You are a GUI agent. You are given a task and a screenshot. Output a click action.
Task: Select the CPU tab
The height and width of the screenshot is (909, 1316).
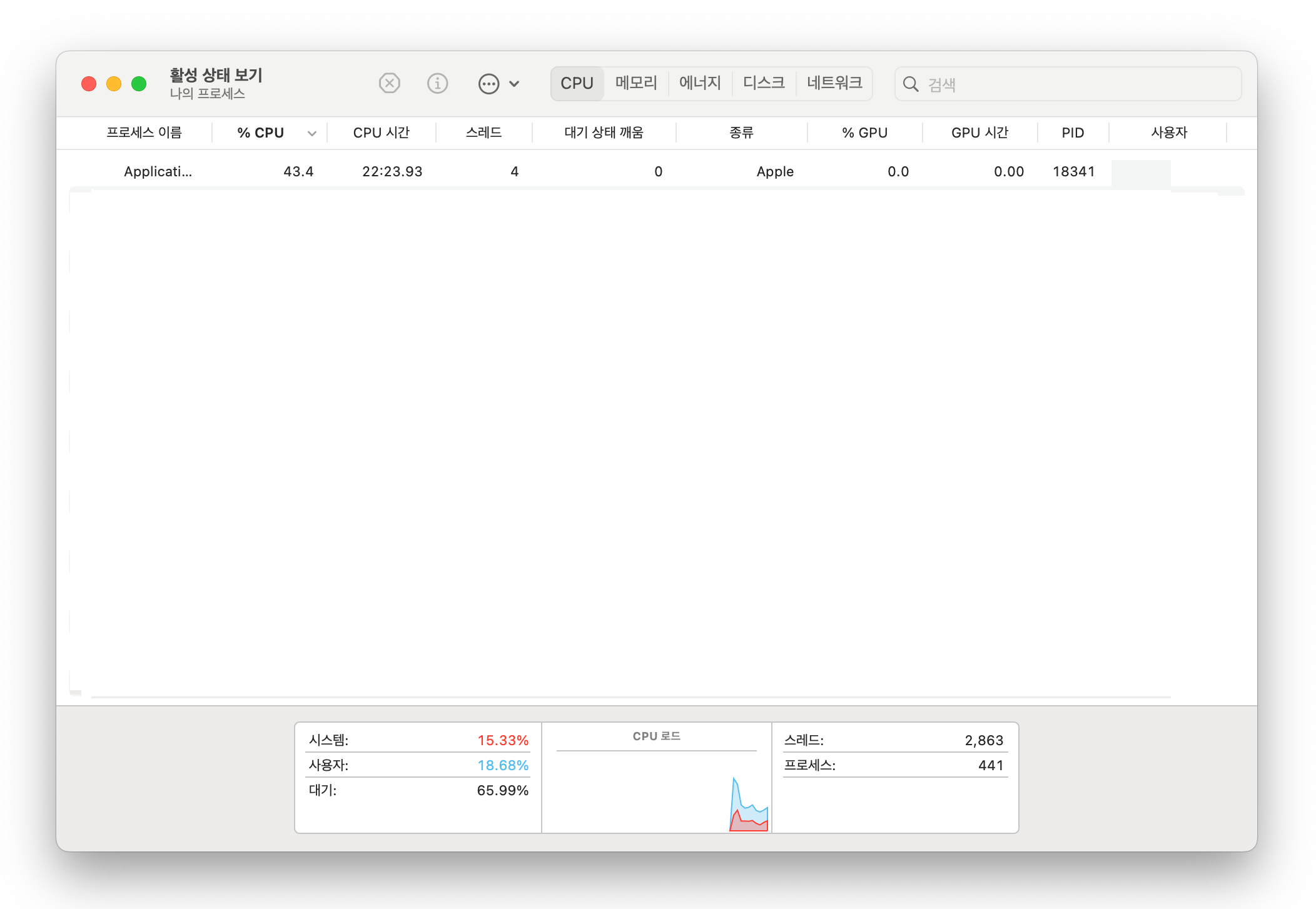tap(577, 83)
